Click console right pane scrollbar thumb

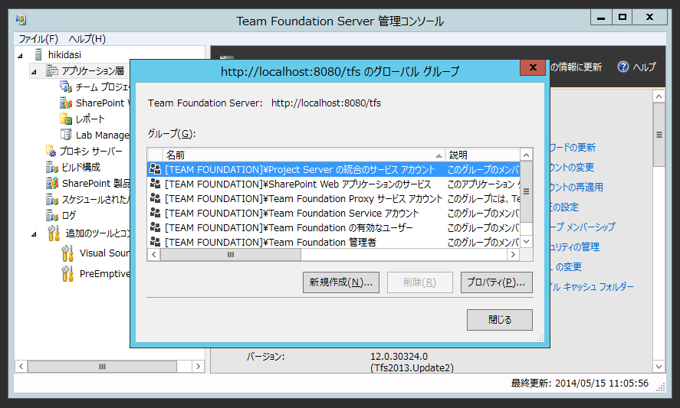click(659, 135)
